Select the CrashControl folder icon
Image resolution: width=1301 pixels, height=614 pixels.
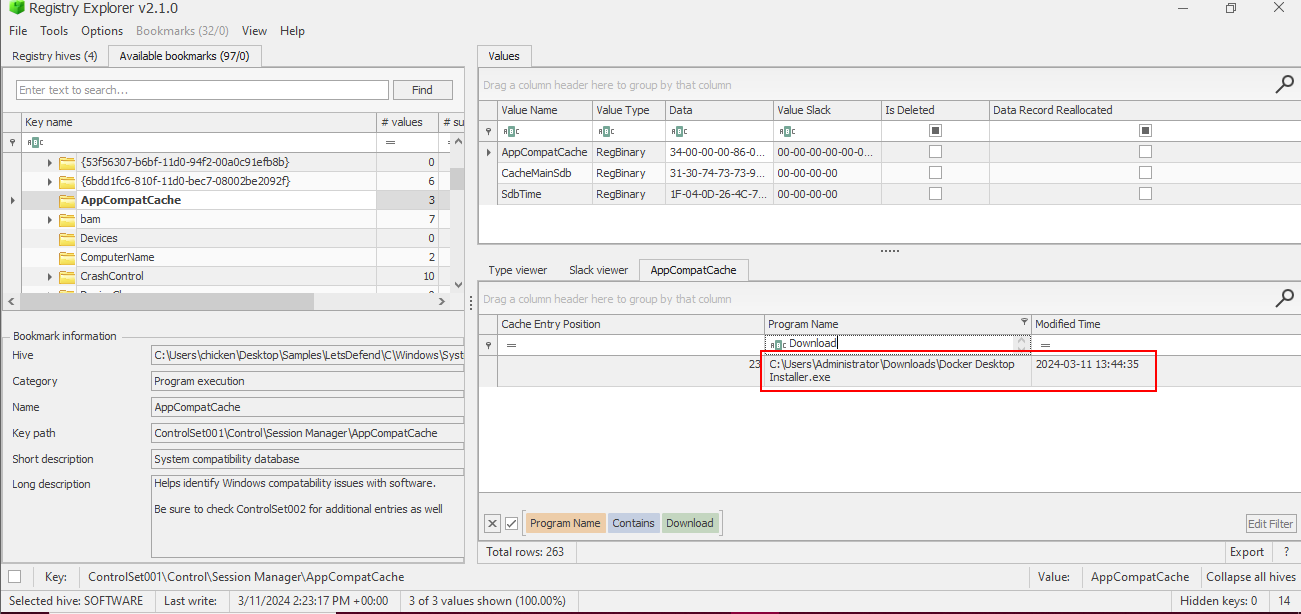click(x=67, y=276)
